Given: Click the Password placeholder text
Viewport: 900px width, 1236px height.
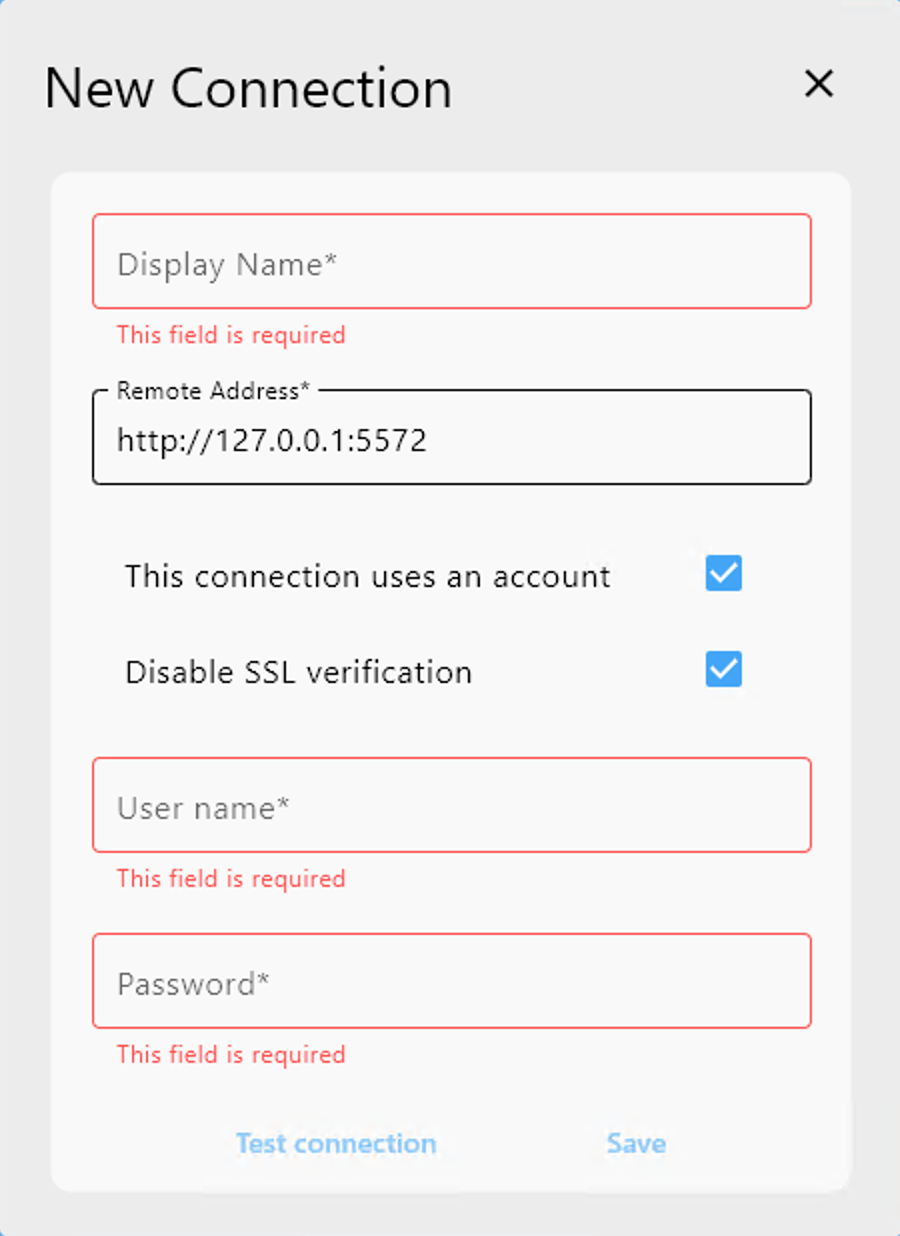Looking at the screenshot, I should coord(193,983).
